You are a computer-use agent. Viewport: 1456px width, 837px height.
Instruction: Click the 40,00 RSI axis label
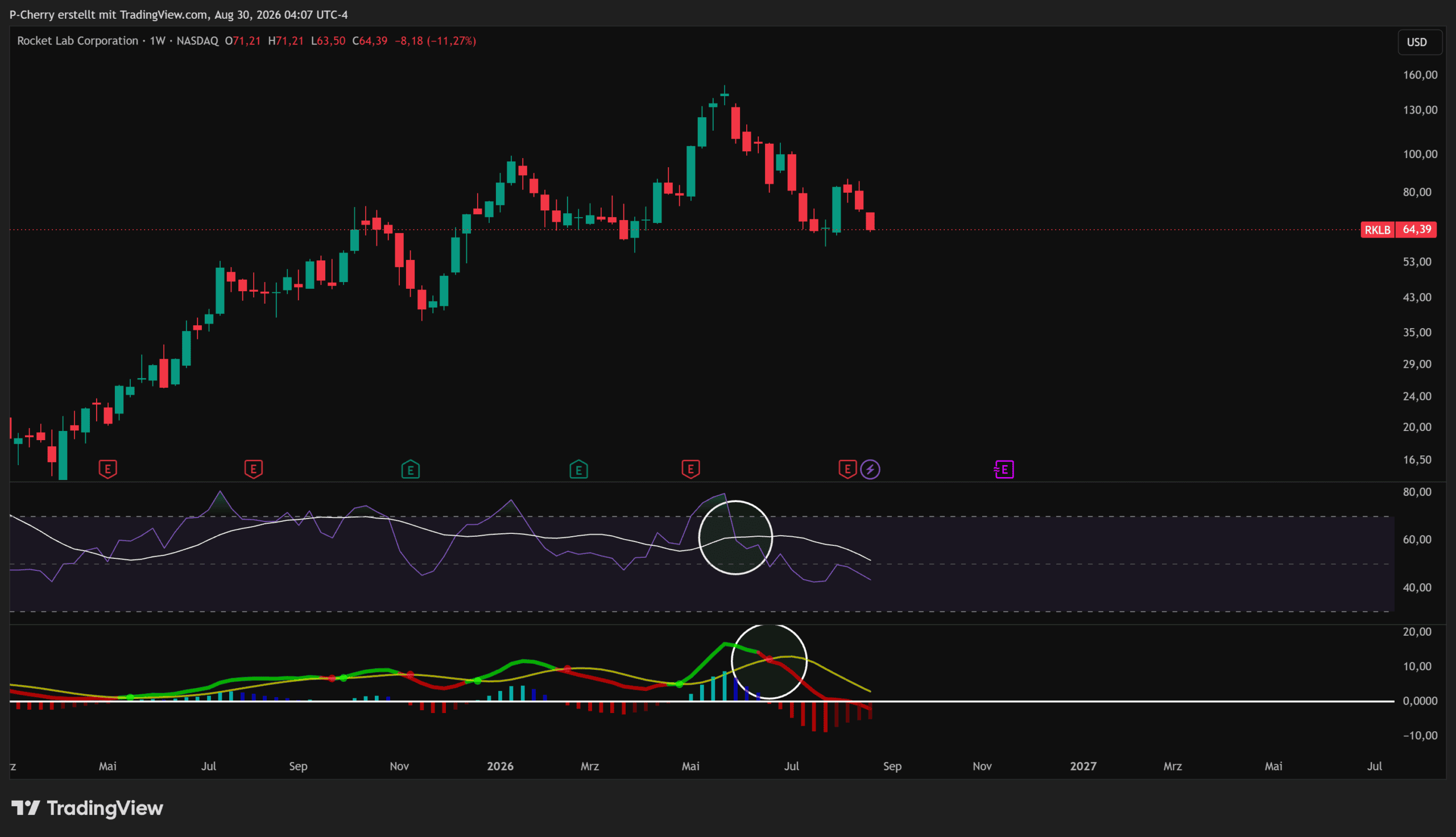pos(1417,587)
